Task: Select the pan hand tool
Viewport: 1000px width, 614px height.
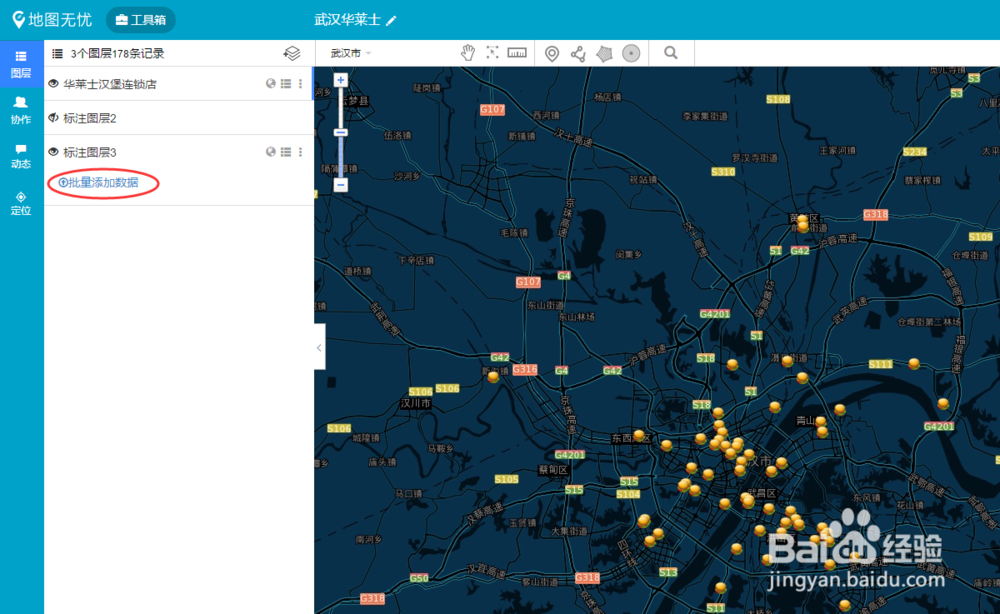Action: click(467, 53)
